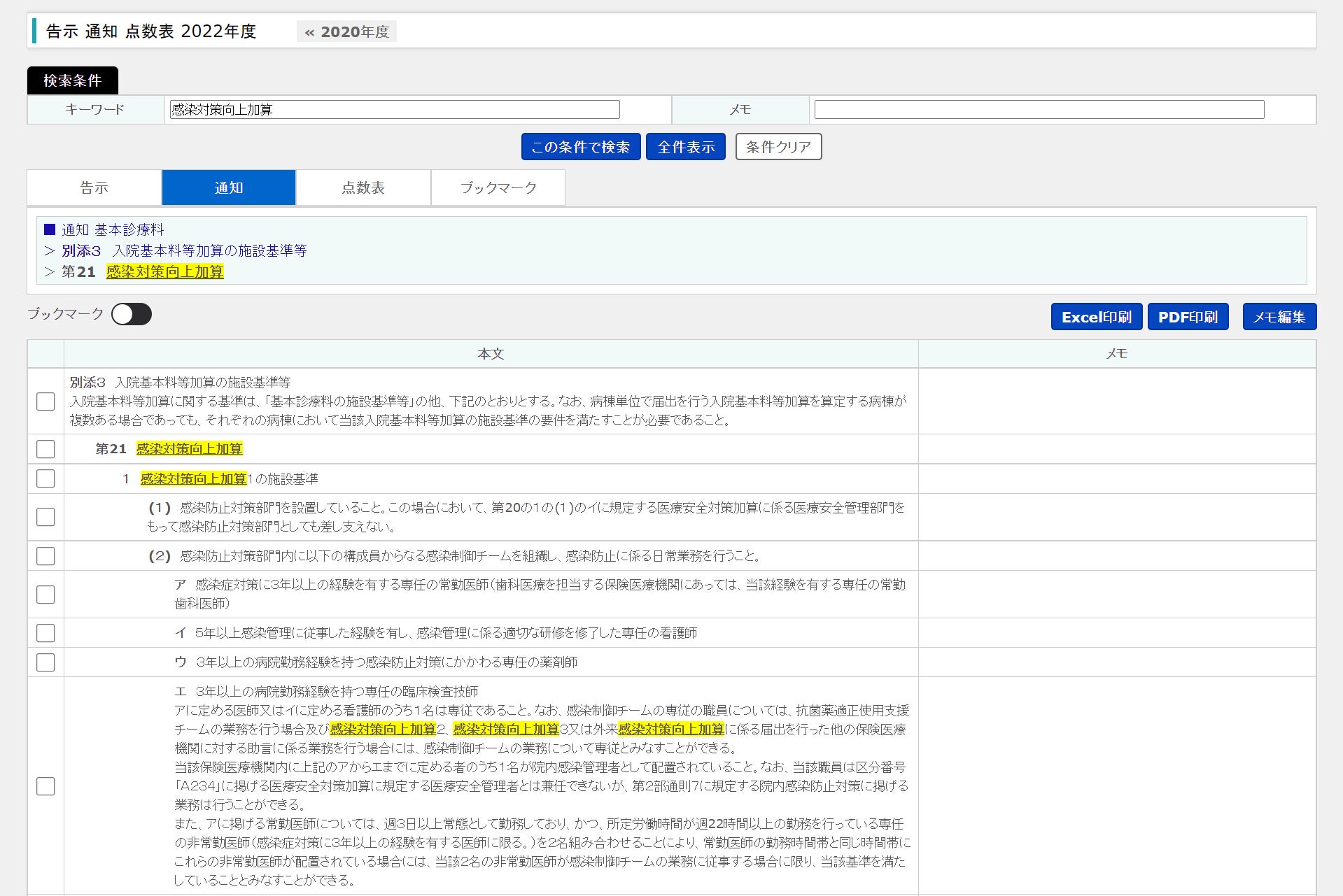Select the 通知 tab
1343x896 pixels.
pyautogui.click(x=229, y=187)
